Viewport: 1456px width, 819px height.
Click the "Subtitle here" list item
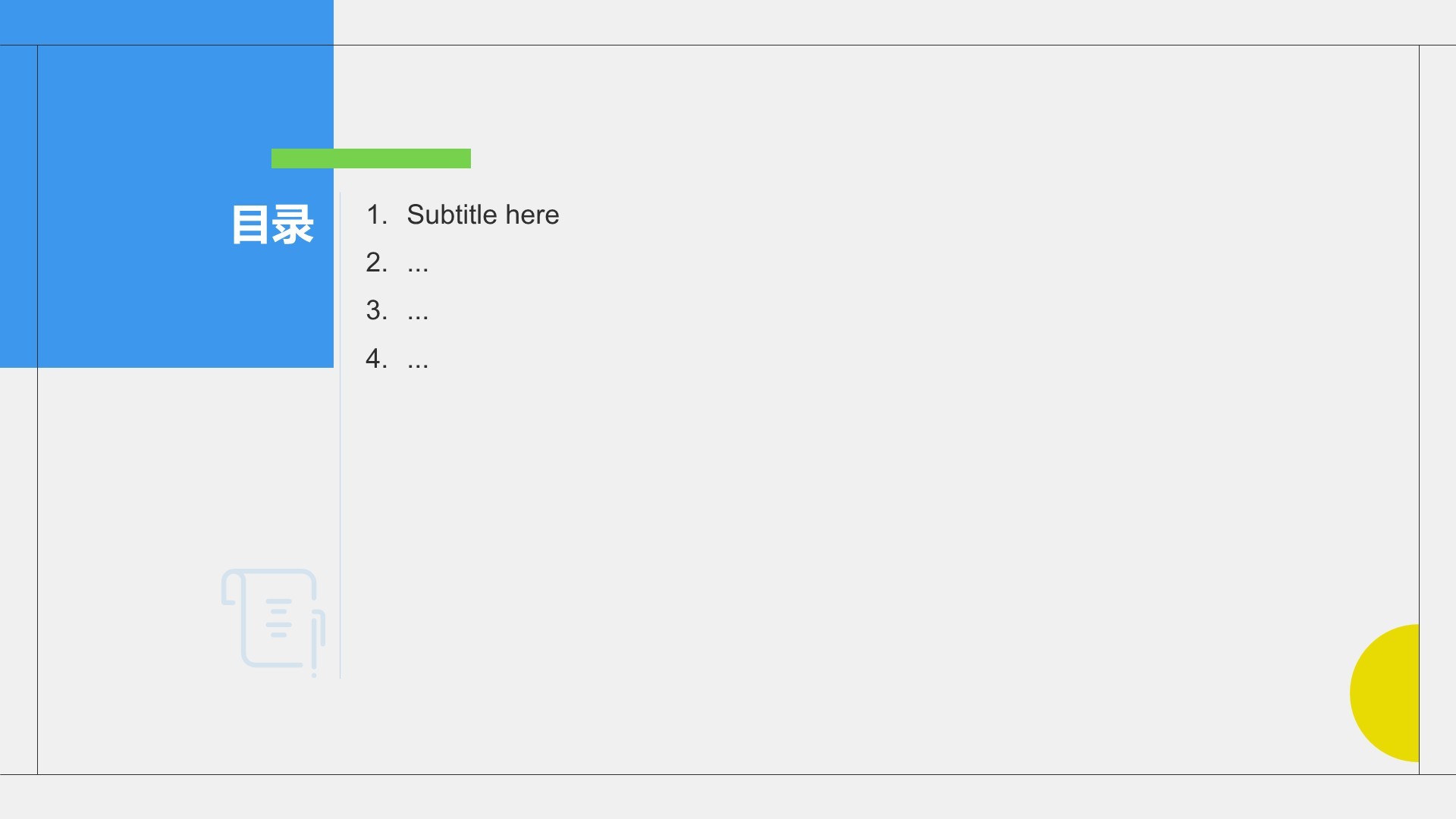[483, 215]
